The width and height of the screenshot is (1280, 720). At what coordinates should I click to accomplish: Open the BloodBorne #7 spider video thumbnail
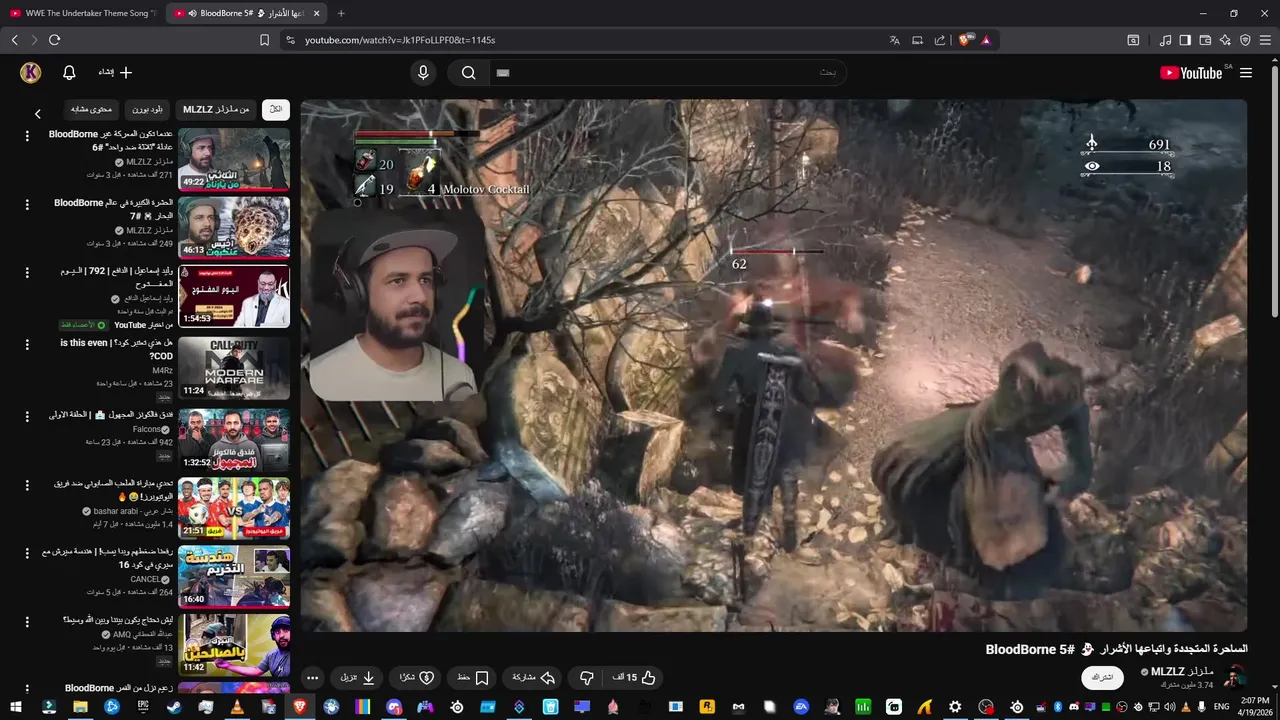point(234,227)
